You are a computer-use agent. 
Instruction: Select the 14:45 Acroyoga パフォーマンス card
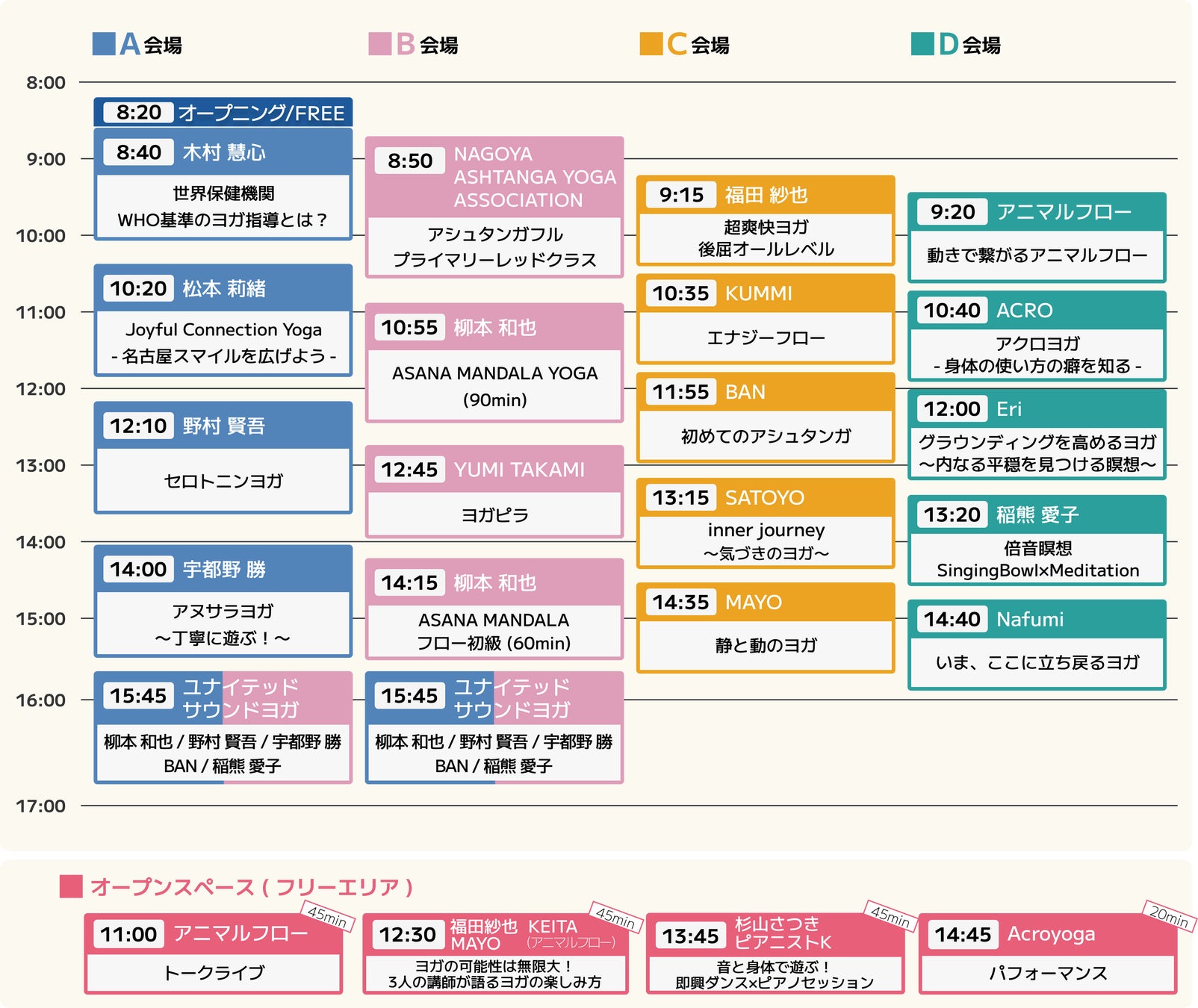tap(1048, 953)
